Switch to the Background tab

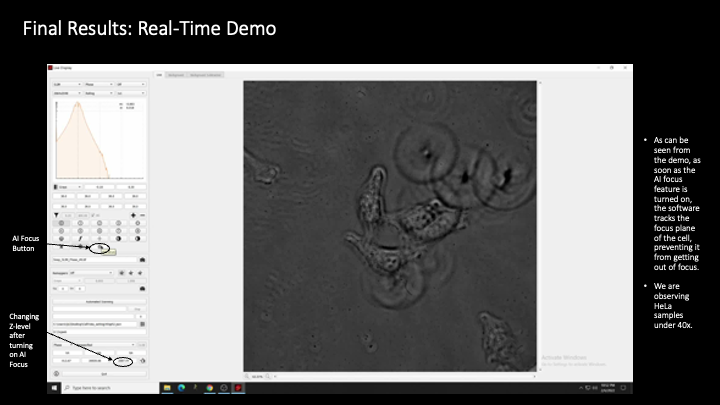click(176, 74)
